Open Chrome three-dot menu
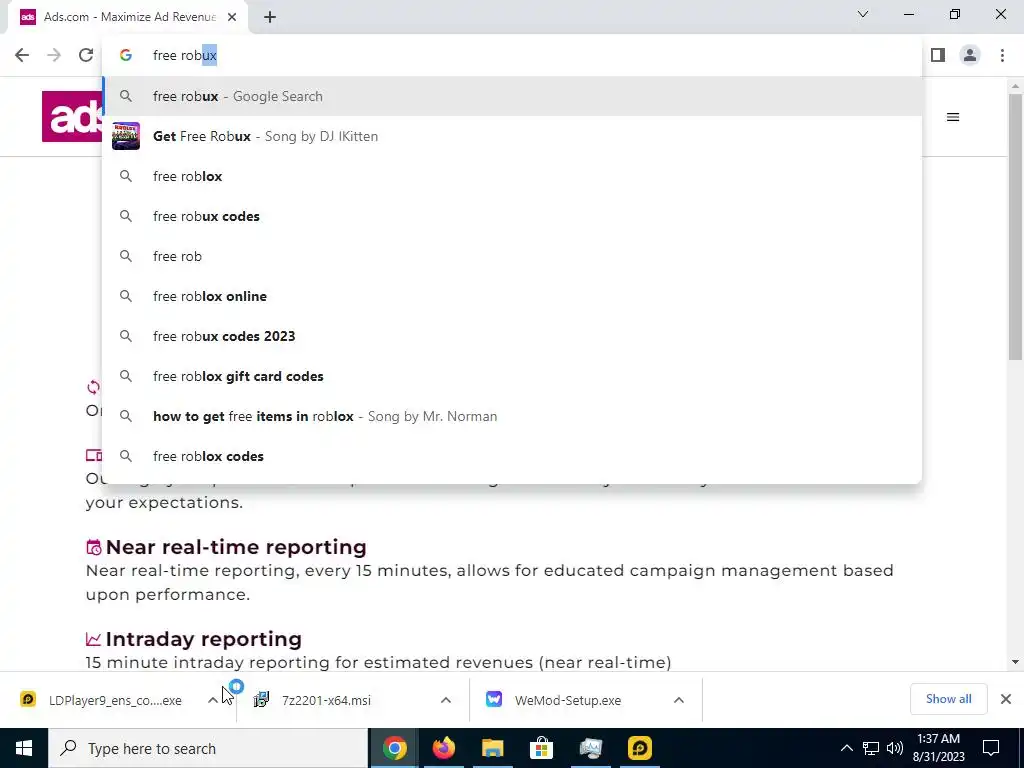The width and height of the screenshot is (1024, 768). coord(1002,55)
